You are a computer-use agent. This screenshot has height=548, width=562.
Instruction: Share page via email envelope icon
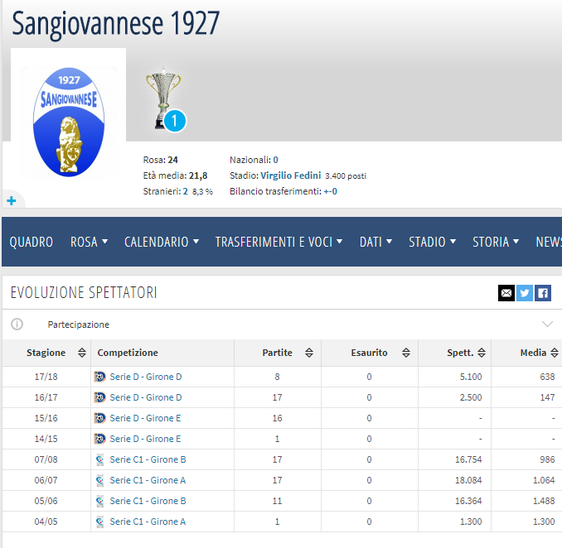tap(506, 293)
